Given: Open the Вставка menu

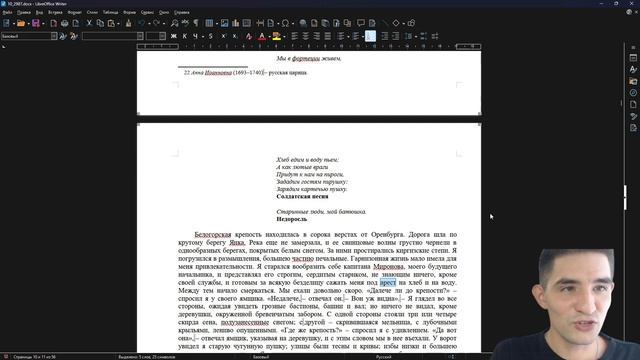Looking at the screenshot, I should (x=55, y=13).
